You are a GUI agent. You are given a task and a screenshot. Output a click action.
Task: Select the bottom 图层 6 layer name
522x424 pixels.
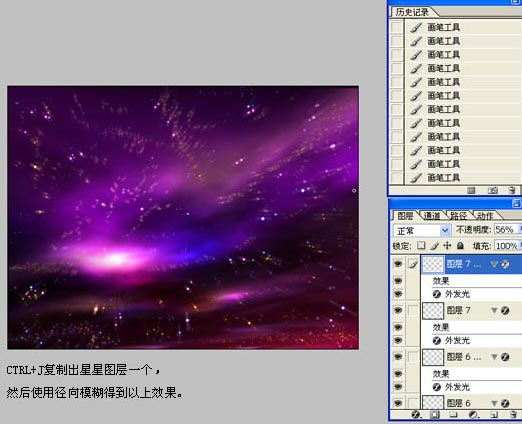point(458,403)
